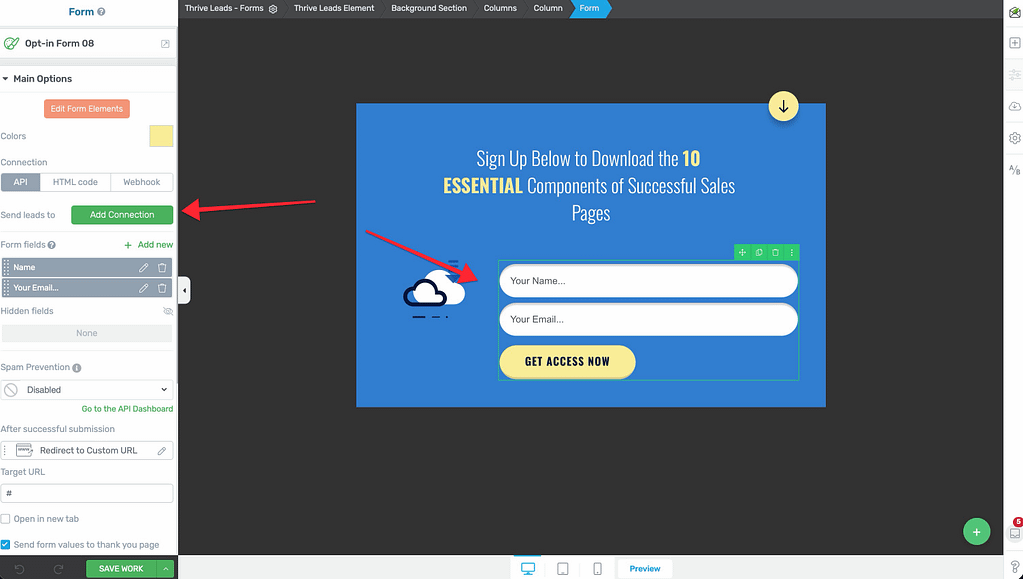
Task: Open the yellow Colors swatch
Action: 161,136
